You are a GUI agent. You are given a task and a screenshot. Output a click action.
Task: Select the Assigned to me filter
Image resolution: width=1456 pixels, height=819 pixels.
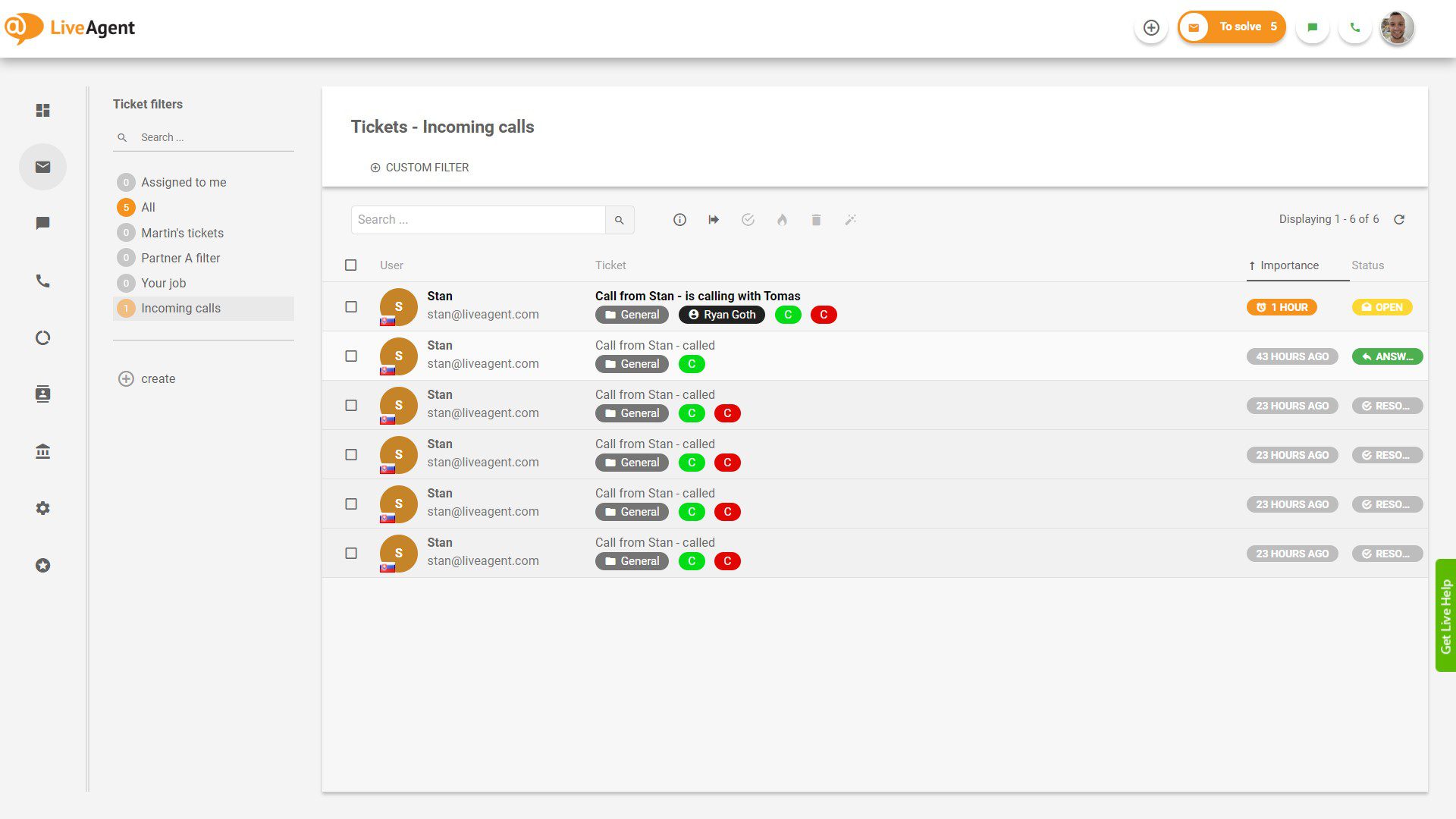click(184, 182)
